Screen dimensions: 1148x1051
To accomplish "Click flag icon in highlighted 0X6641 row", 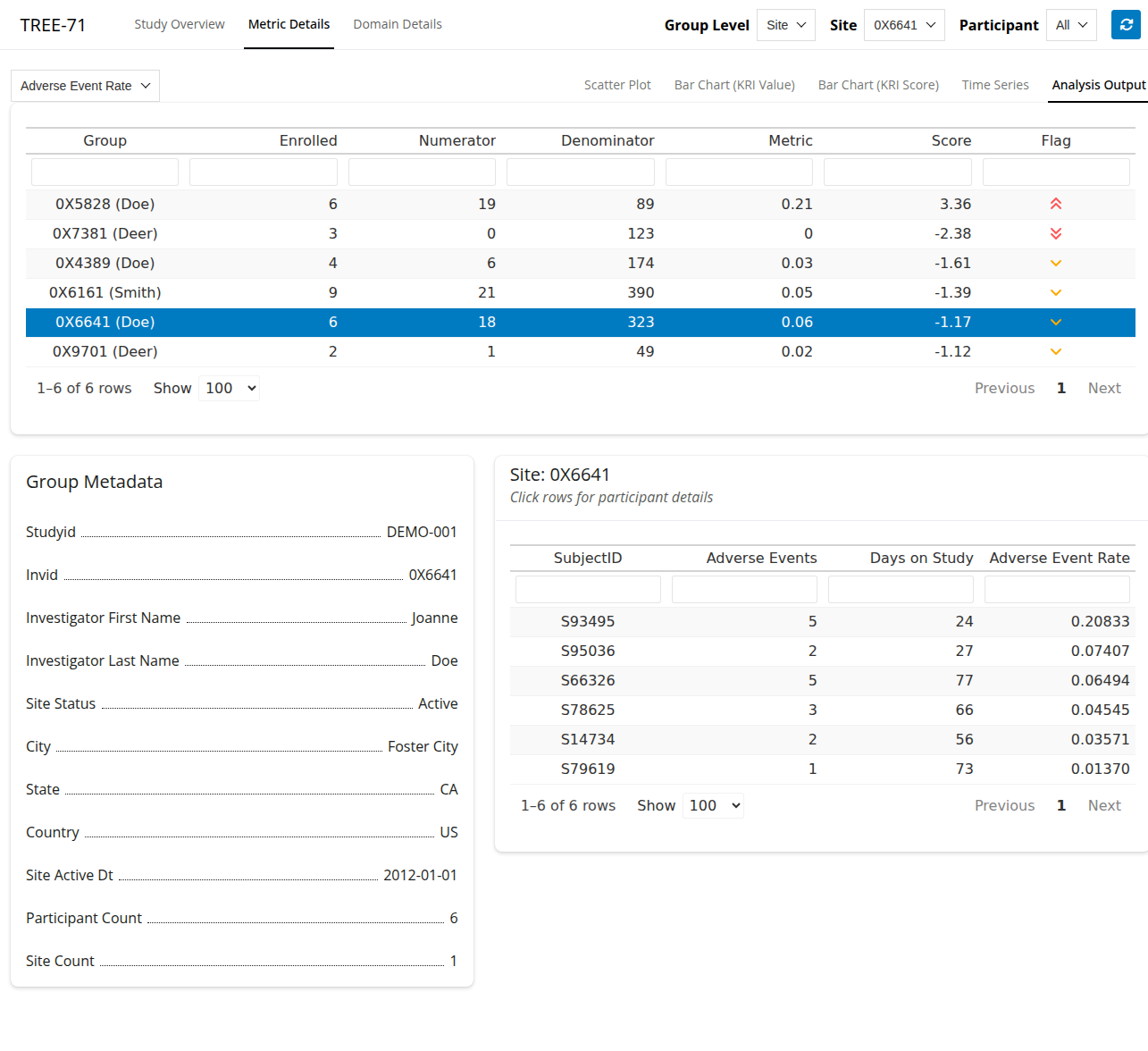I will [x=1055, y=322].
